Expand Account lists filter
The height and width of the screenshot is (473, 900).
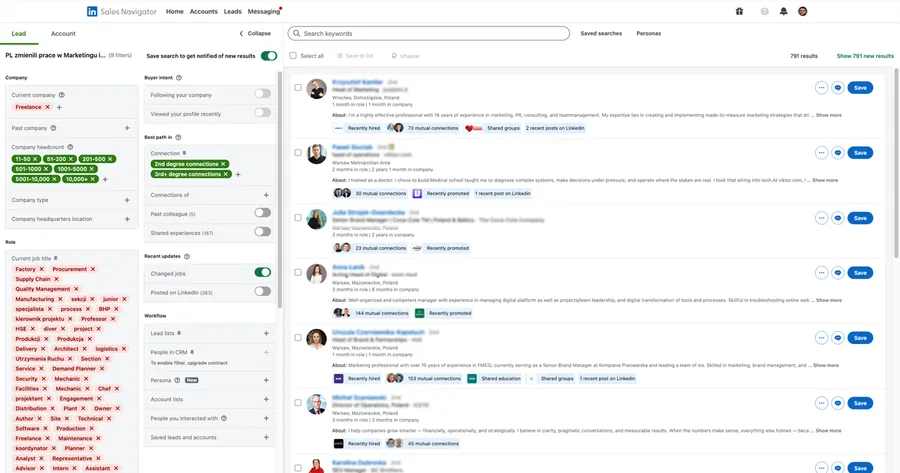tap(266, 400)
